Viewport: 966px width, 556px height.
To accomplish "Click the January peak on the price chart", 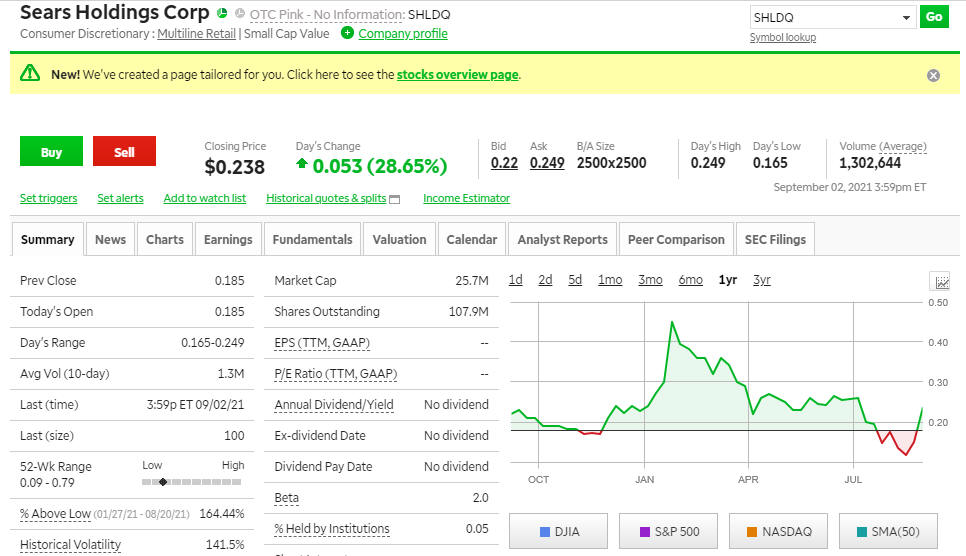I will (x=672, y=322).
